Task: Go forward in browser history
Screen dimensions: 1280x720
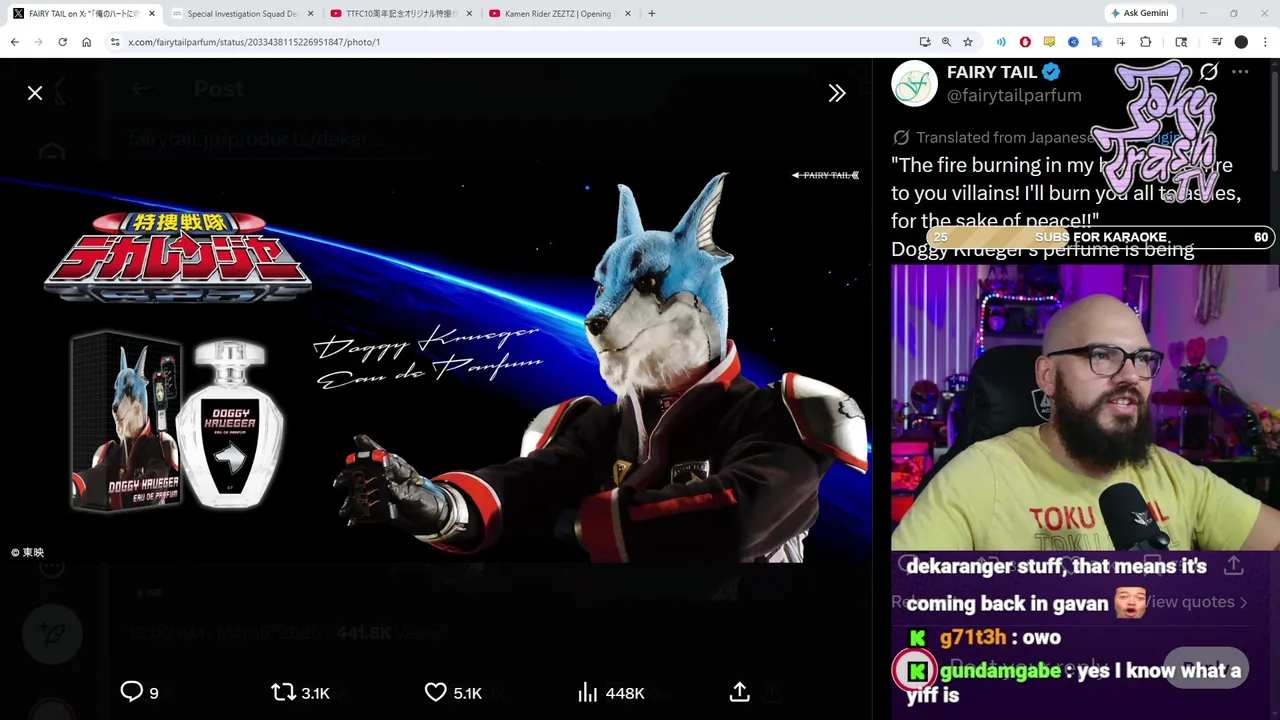Action: 39,42
